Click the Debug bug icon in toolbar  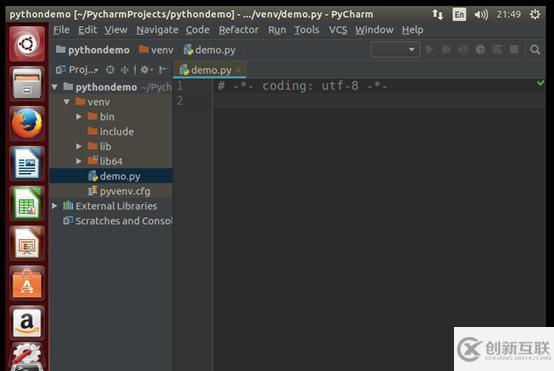point(446,50)
